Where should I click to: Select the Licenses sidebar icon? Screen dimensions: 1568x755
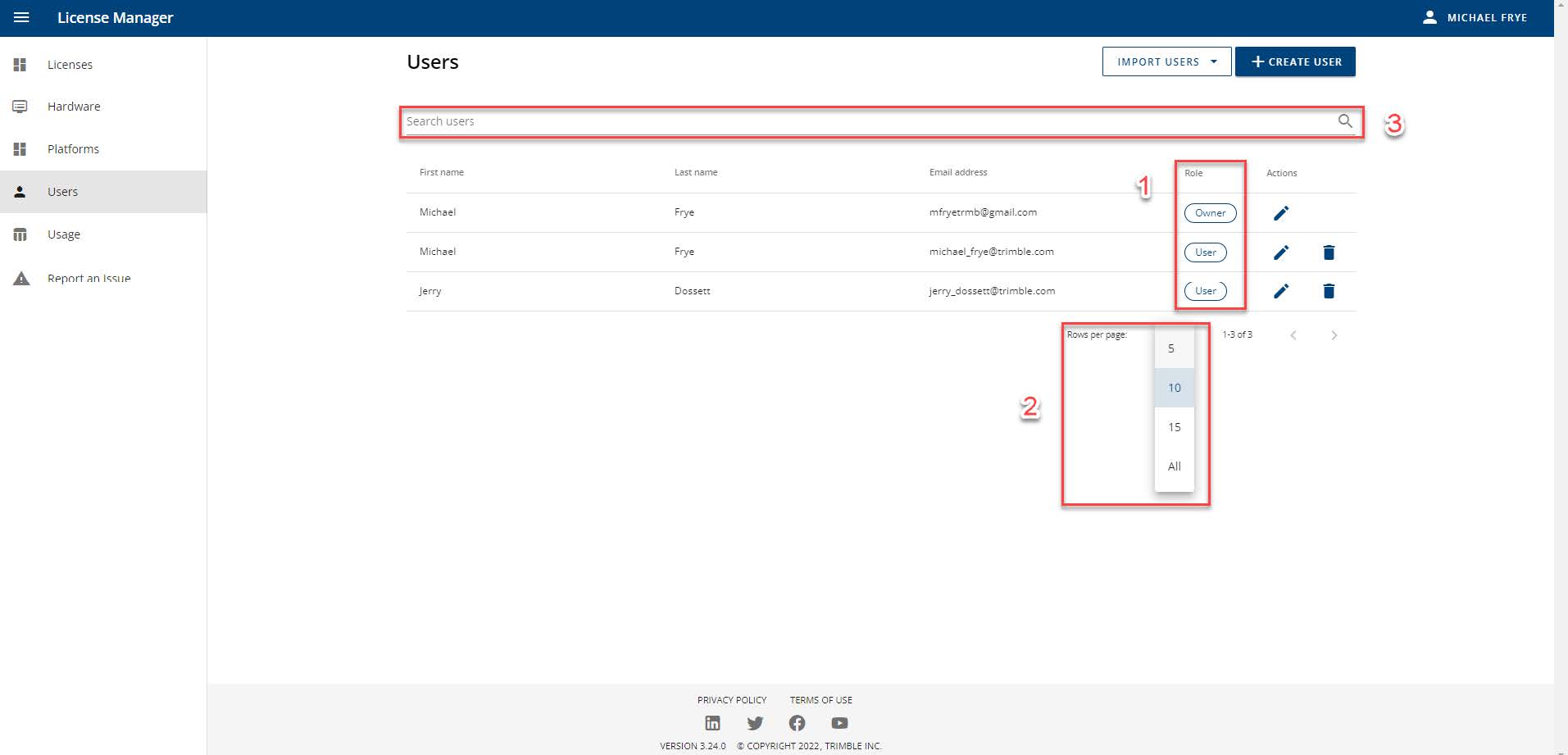click(20, 65)
